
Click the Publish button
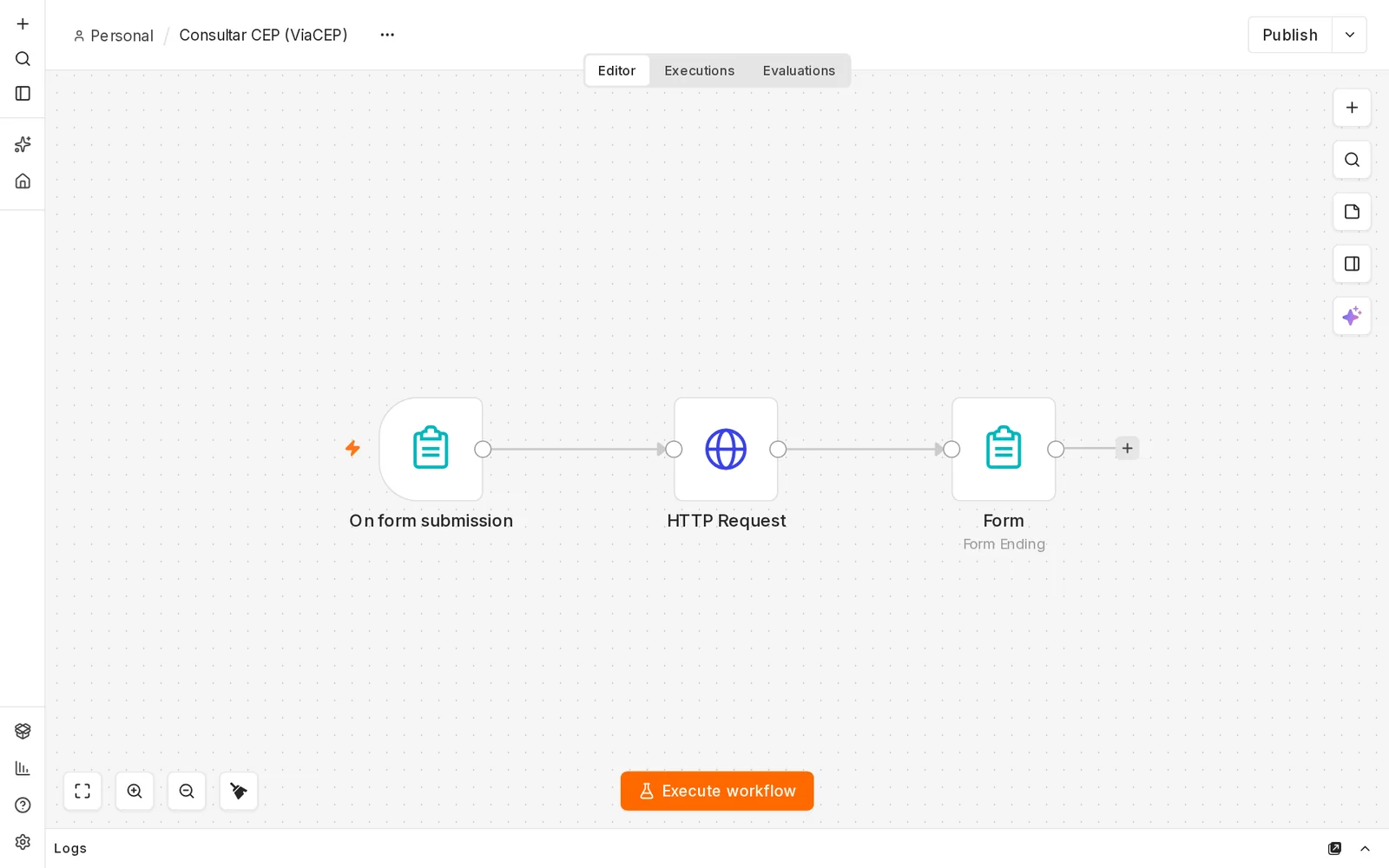click(x=1290, y=35)
